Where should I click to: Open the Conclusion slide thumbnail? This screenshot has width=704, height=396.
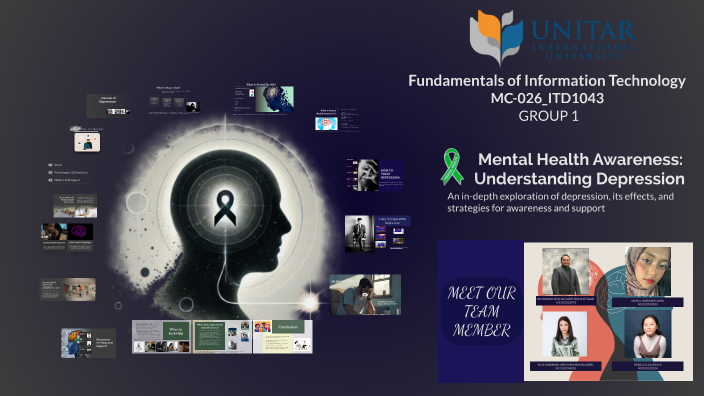(283, 336)
